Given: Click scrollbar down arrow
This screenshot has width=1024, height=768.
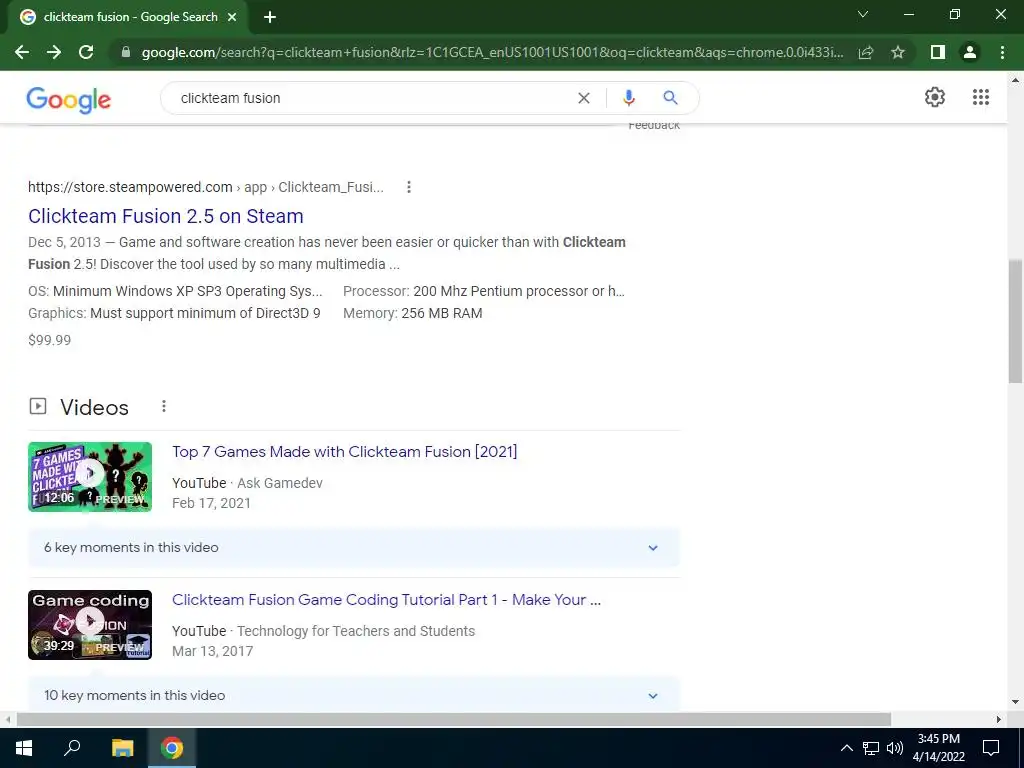Looking at the screenshot, I should point(1016,703).
